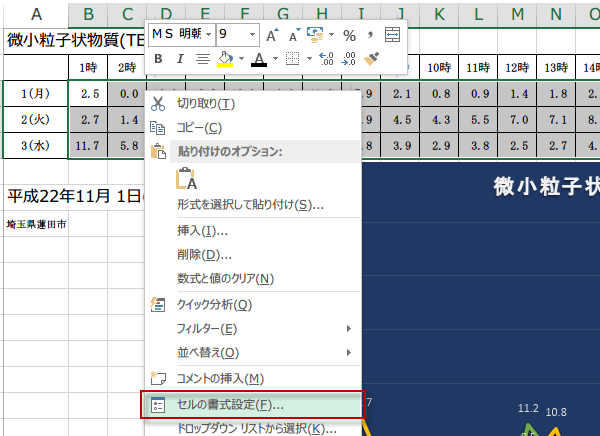600x436 pixels.
Task: Click the row label 3(水)
Action: (x=36, y=146)
